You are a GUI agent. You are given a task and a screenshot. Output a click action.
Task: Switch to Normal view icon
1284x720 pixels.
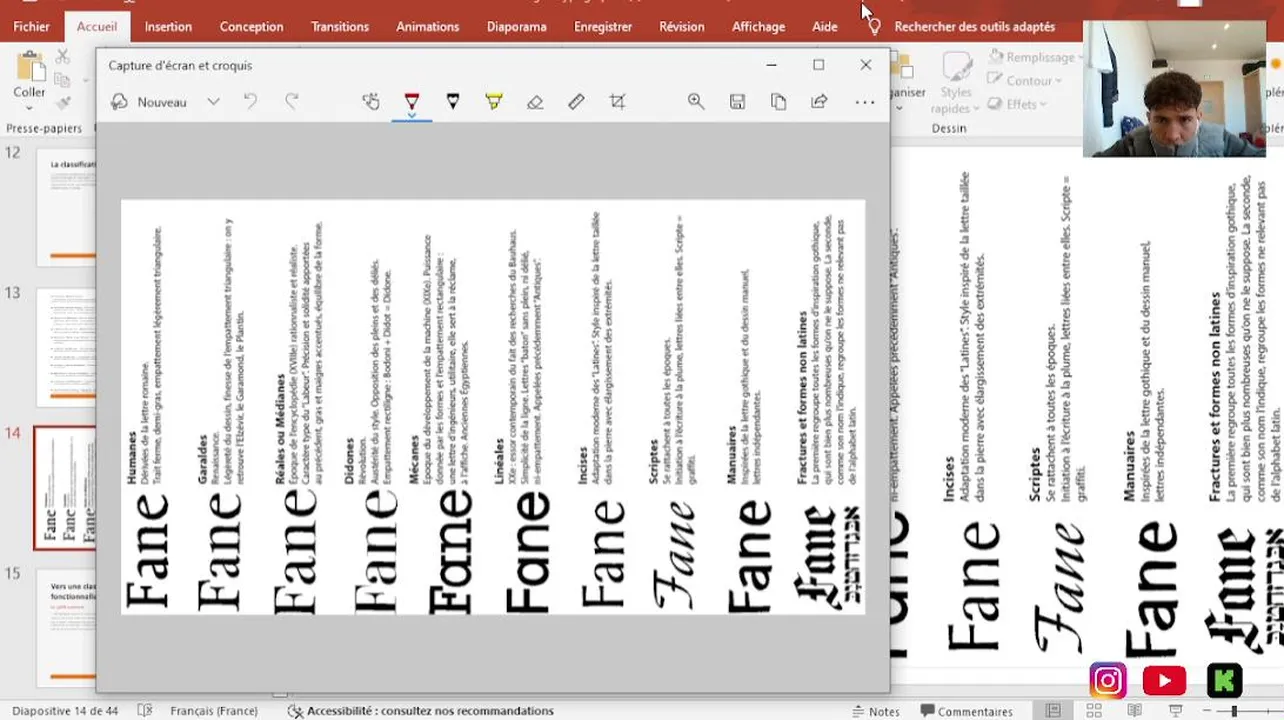point(1053,711)
